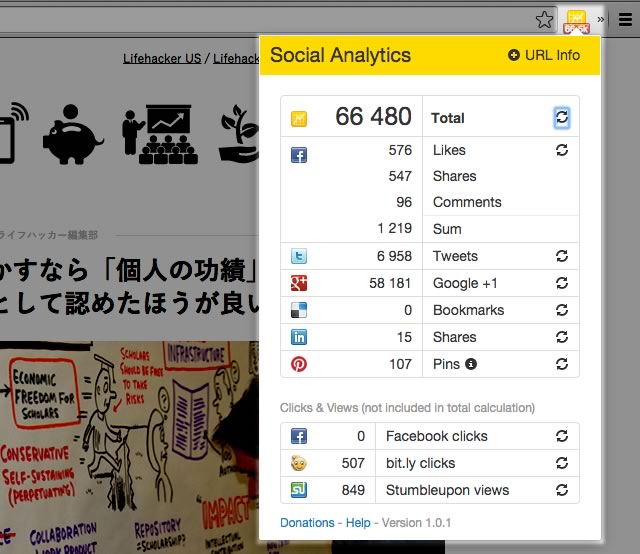The image size is (640, 554).
Task: Click the bit.ly icon
Action: click(299, 463)
